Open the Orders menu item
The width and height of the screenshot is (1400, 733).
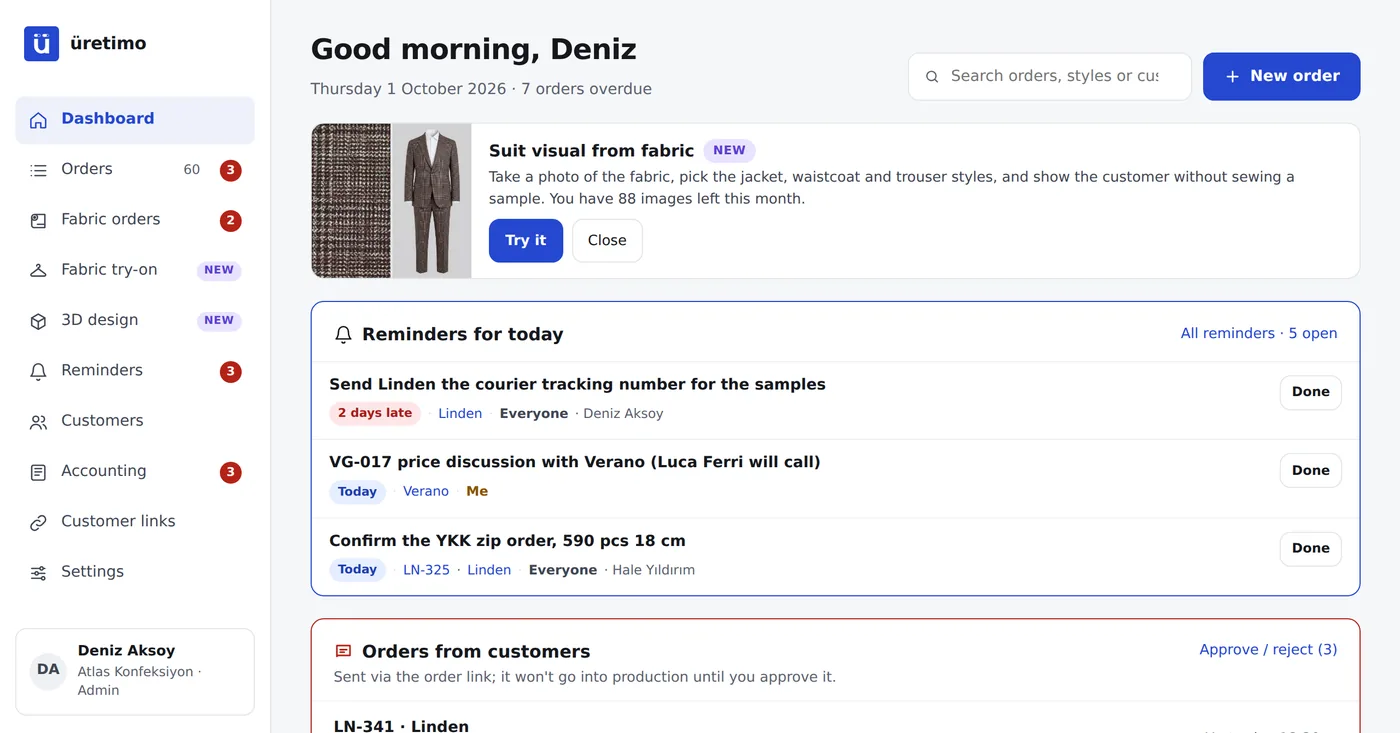coord(135,170)
